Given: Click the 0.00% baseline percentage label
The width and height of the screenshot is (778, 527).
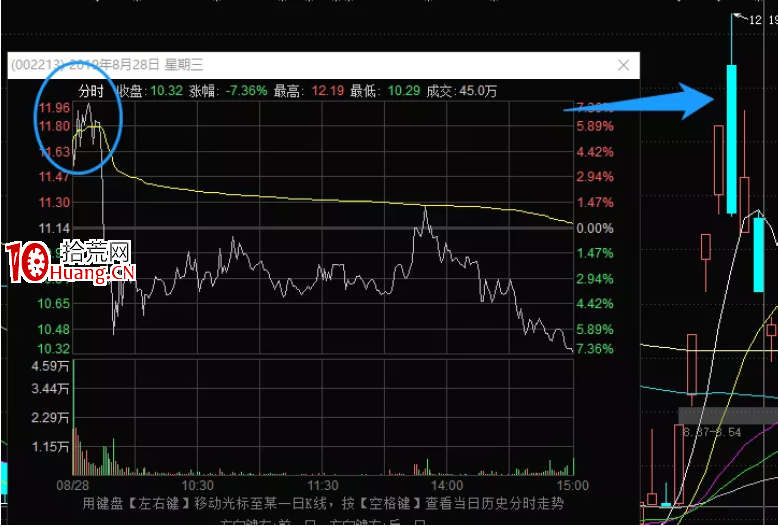Looking at the screenshot, I should pyautogui.click(x=595, y=228).
